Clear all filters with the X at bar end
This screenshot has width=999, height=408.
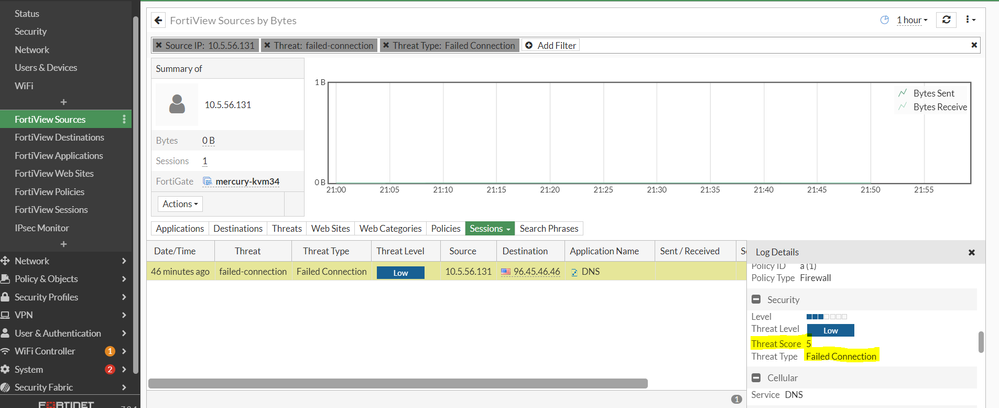point(974,45)
